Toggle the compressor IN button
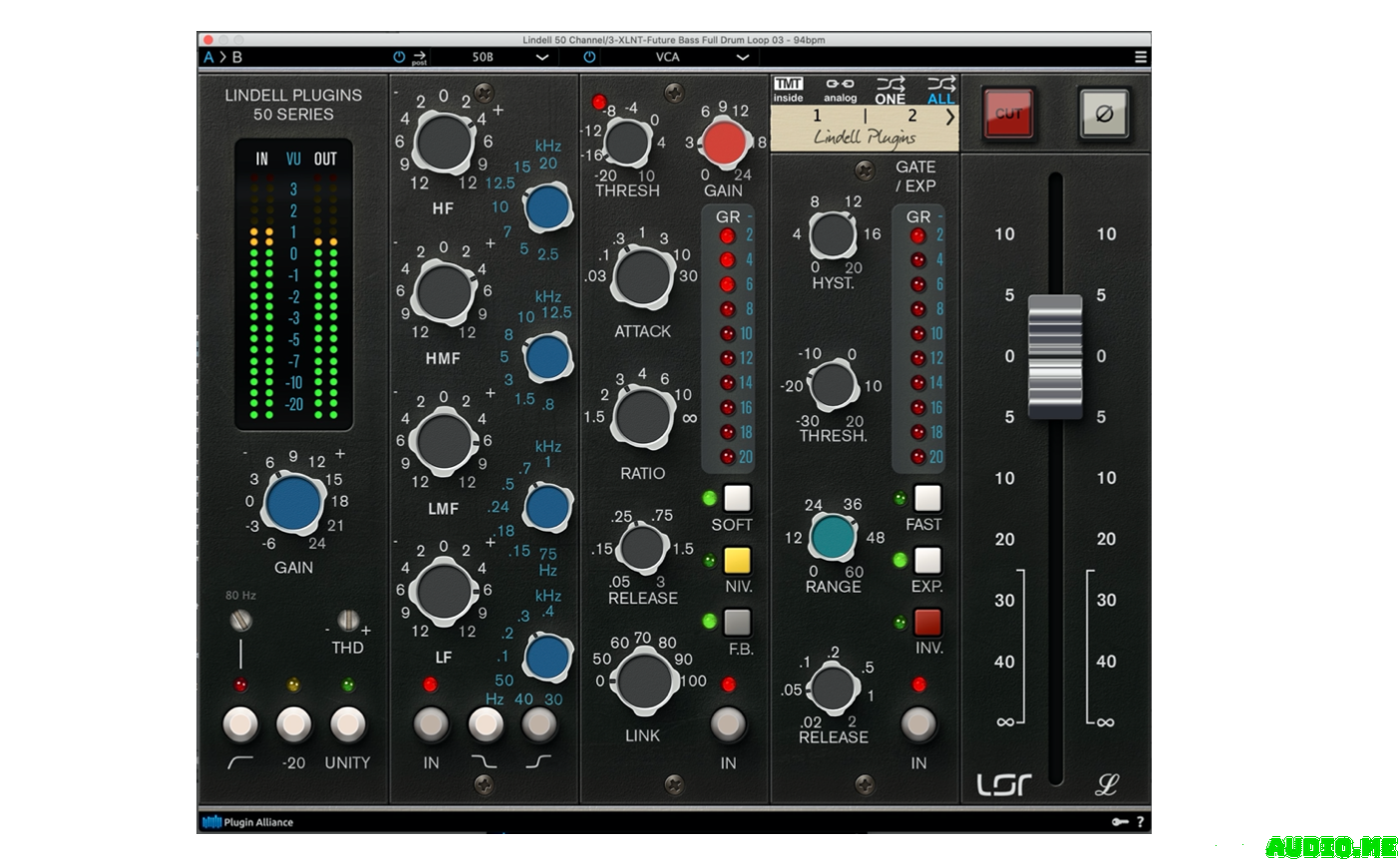This screenshot has width=1400, height=860. pyautogui.click(x=728, y=724)
